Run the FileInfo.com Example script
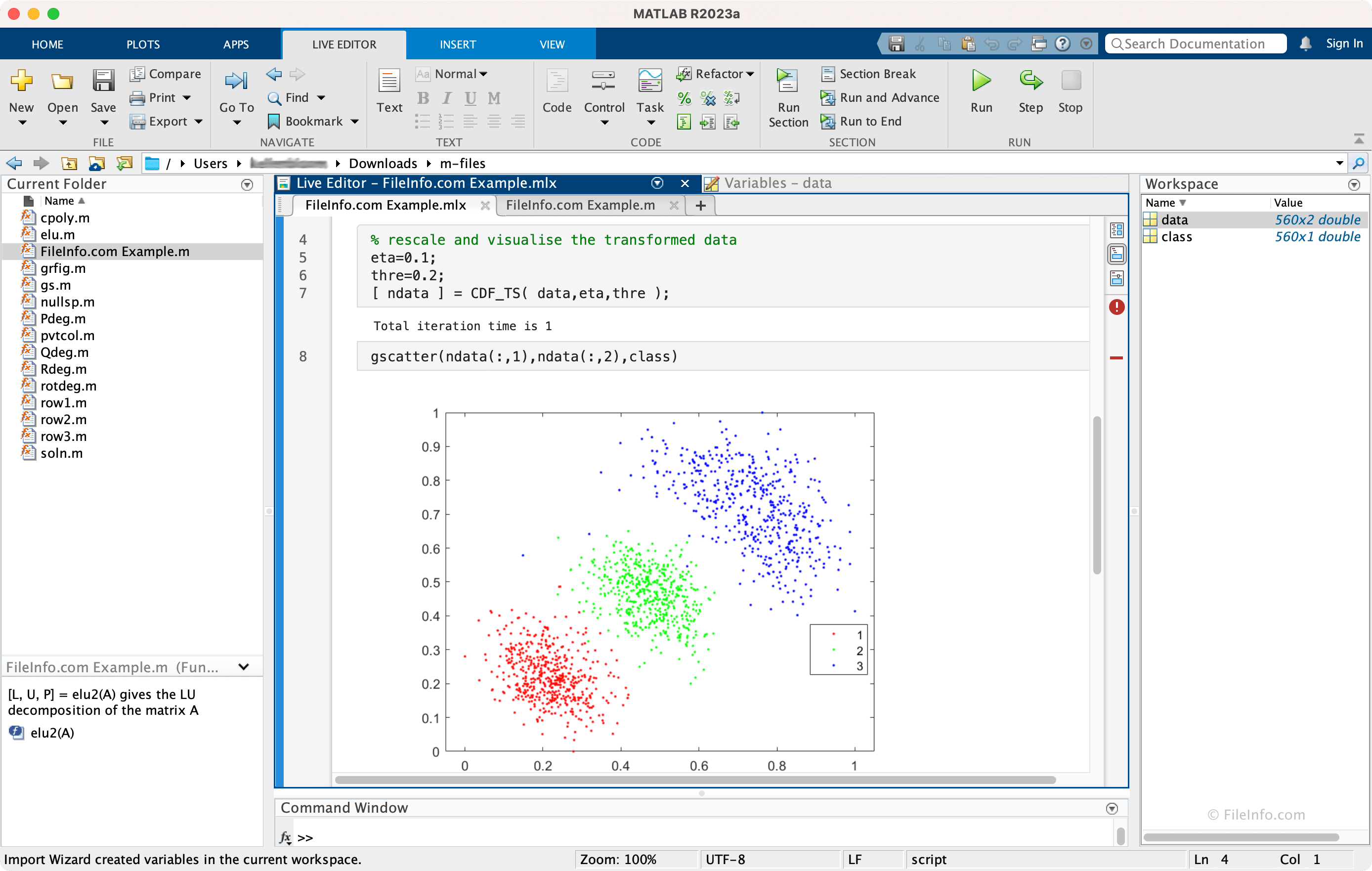Screen dimensions: 1372x871 tap(981, 91)
